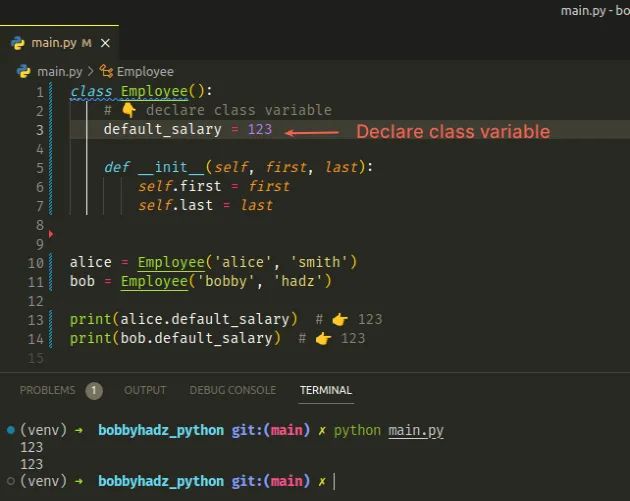Viewport: 630px width, 501px height.
Task: Click the '# declare class variable' comment
Action: coord(218,110)
